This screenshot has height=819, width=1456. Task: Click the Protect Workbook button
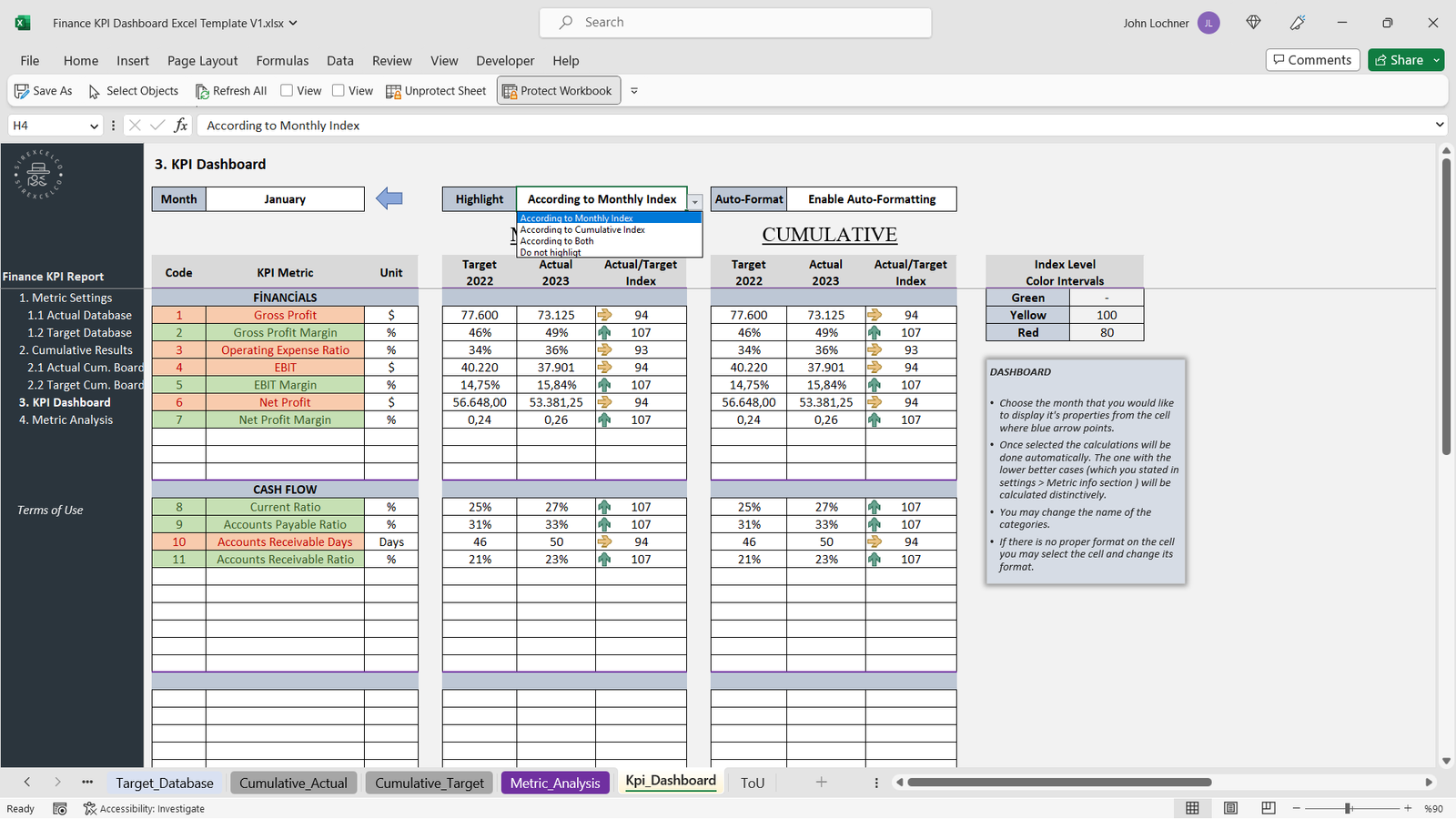click(557, 91)
